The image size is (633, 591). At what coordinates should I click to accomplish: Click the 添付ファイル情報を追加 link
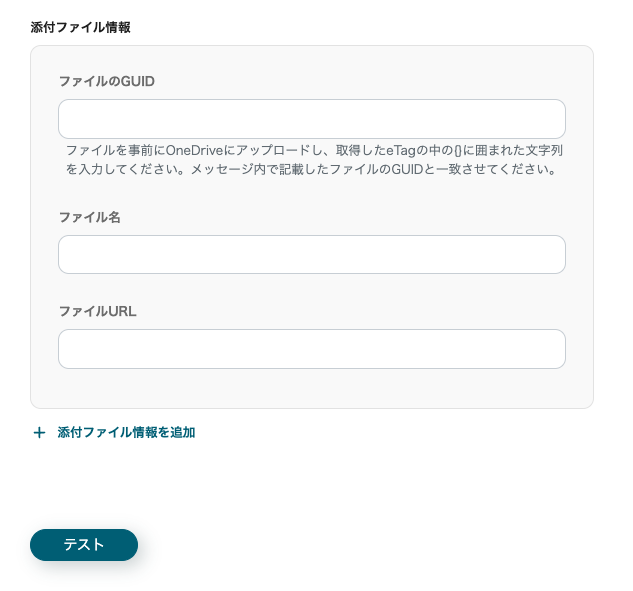pos(126,433)
